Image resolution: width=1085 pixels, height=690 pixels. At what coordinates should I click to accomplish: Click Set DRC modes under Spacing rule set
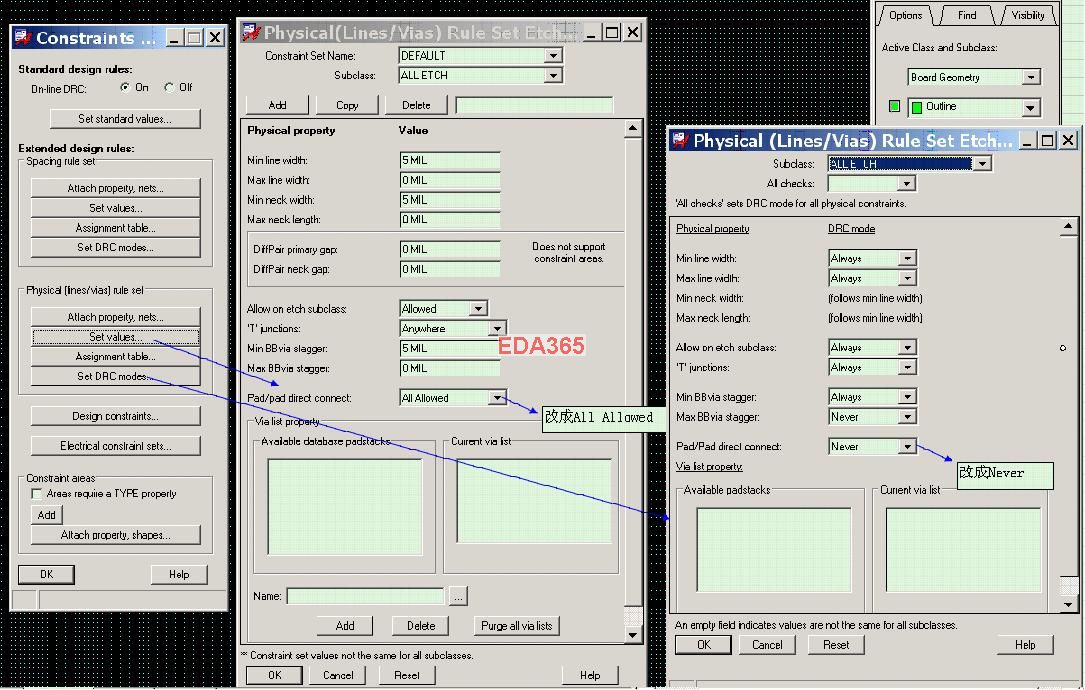pos(116,247)
